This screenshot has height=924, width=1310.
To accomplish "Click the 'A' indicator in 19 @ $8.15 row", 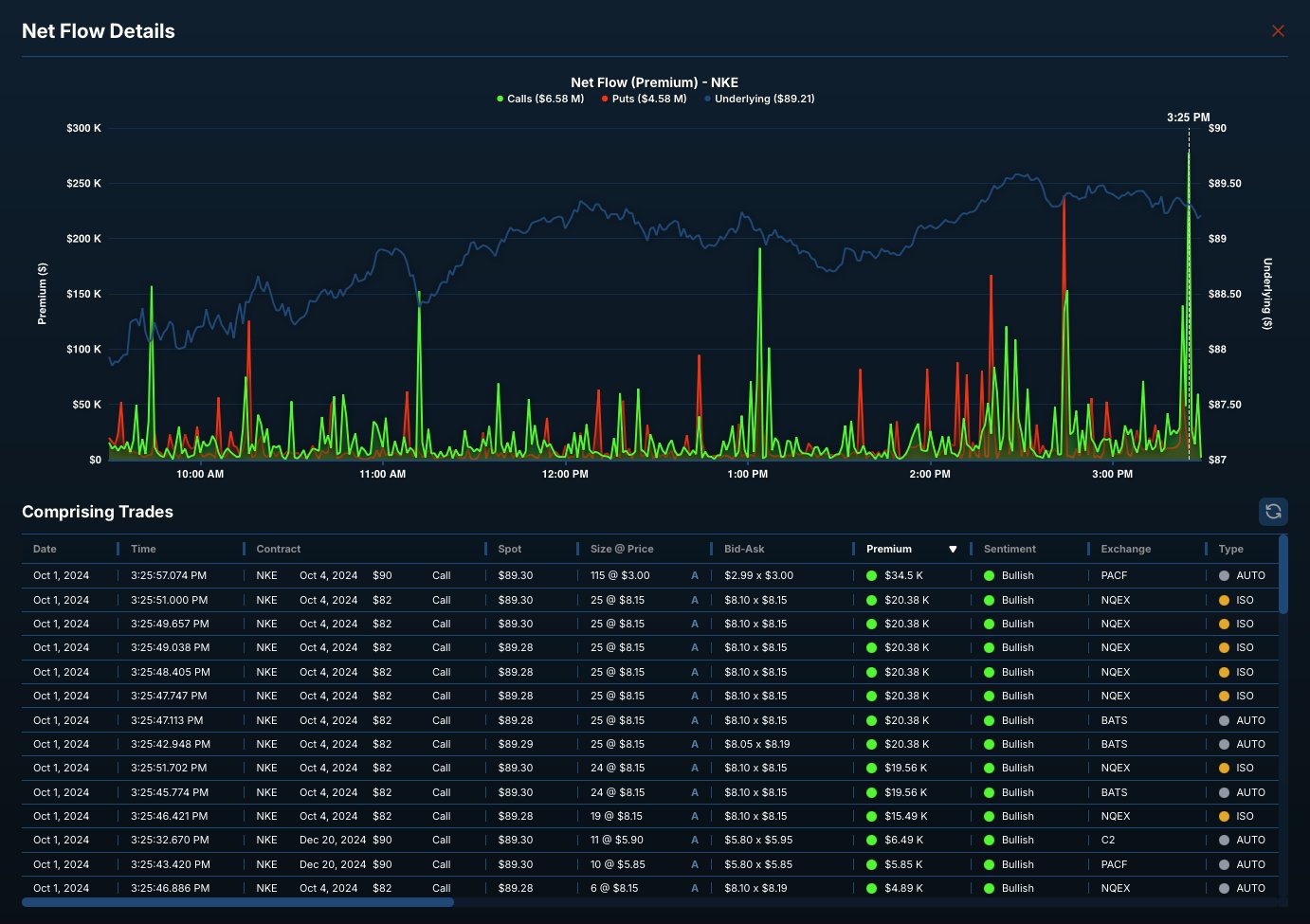I will (694, 816).
